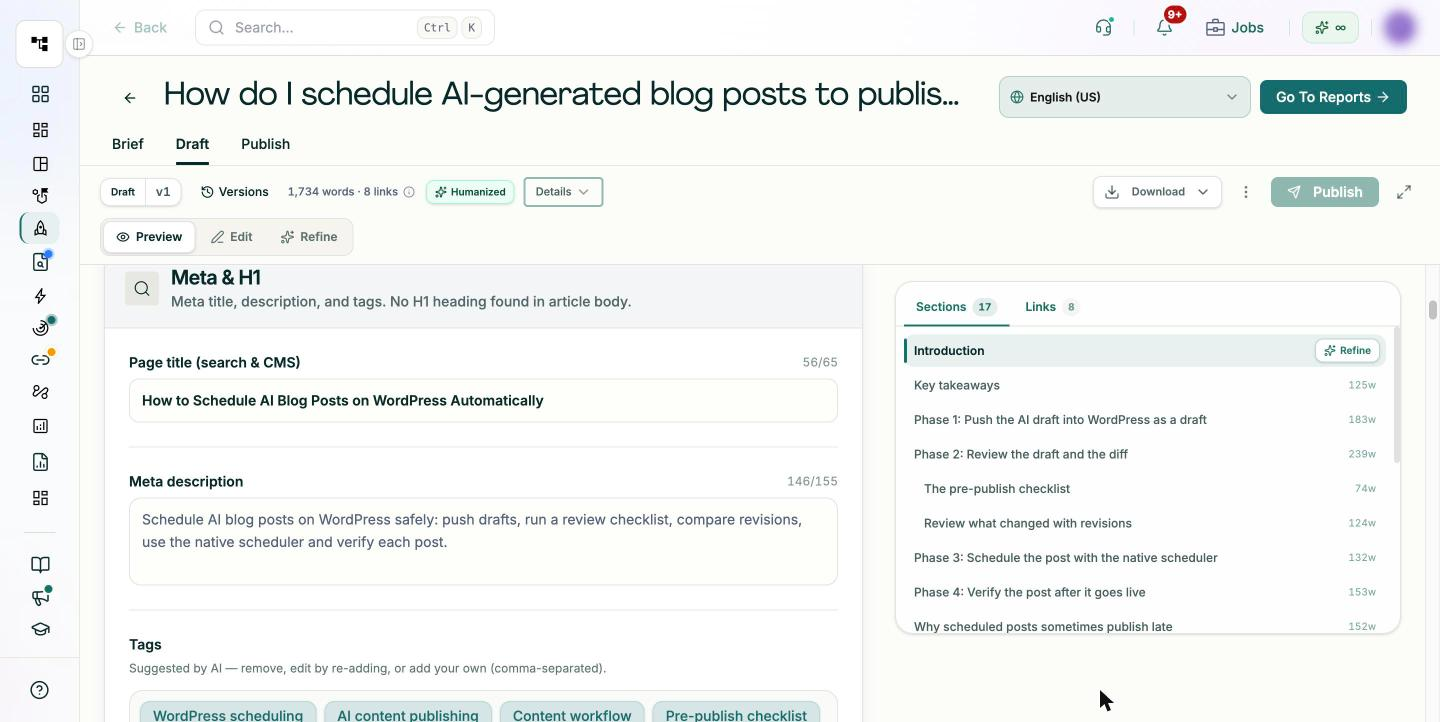Expand editor to fullscreen

pyautogui.click(x=1404, y=192)
